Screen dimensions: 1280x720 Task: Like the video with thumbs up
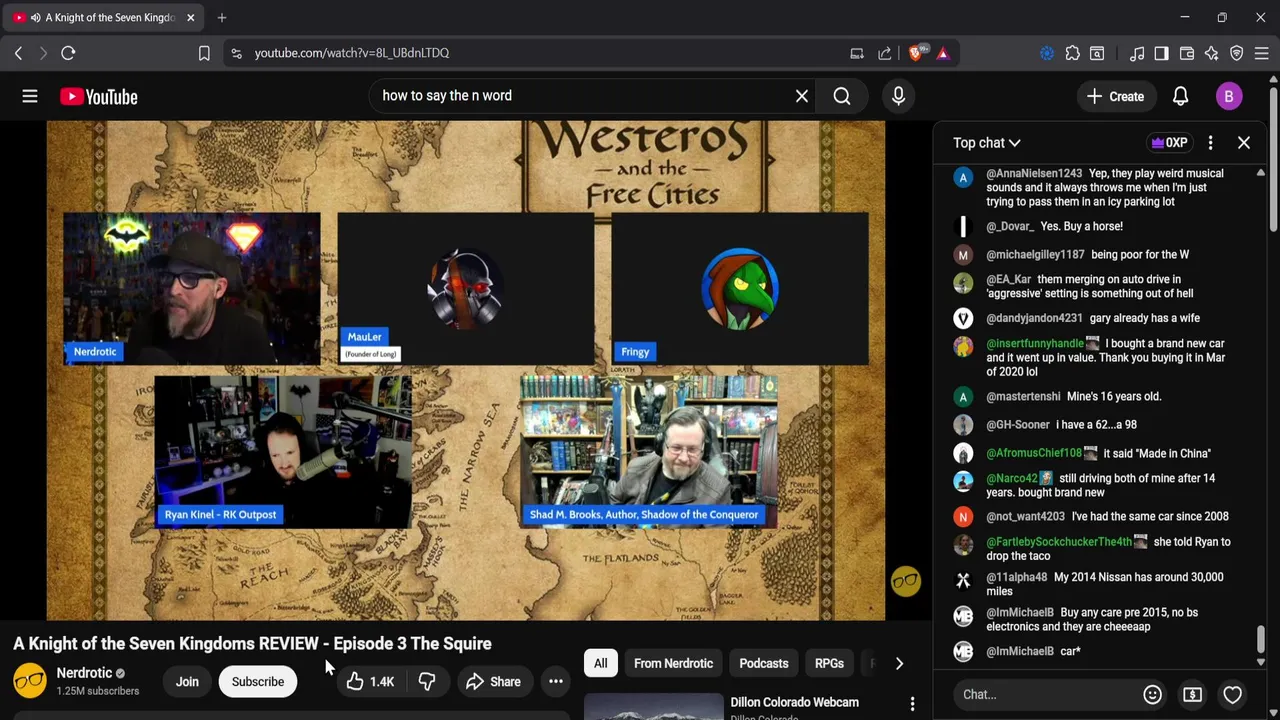(x=371, y=682)
